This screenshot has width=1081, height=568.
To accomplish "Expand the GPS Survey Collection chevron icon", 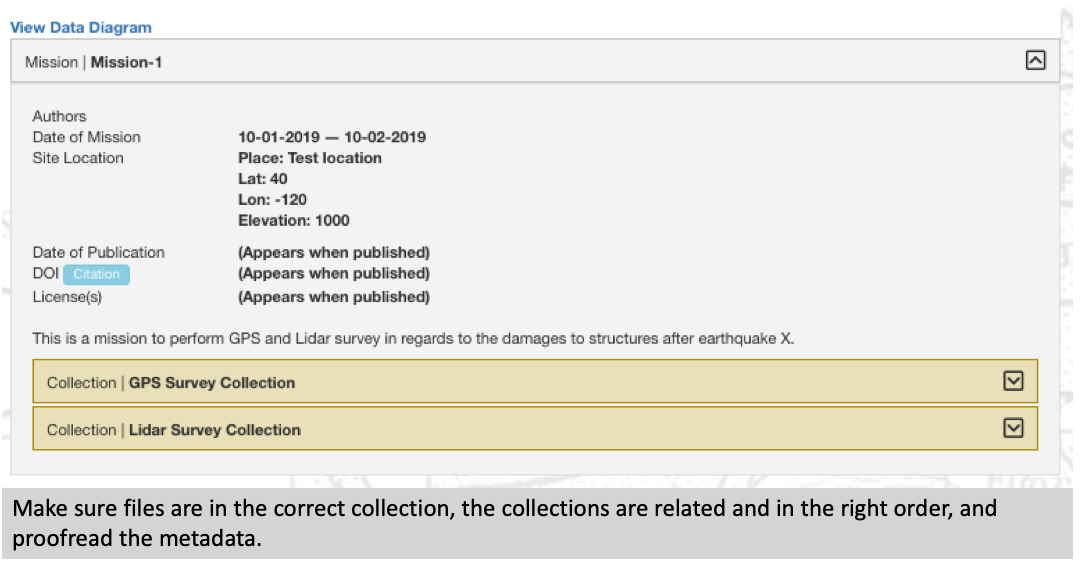I will pos(1013,381).
